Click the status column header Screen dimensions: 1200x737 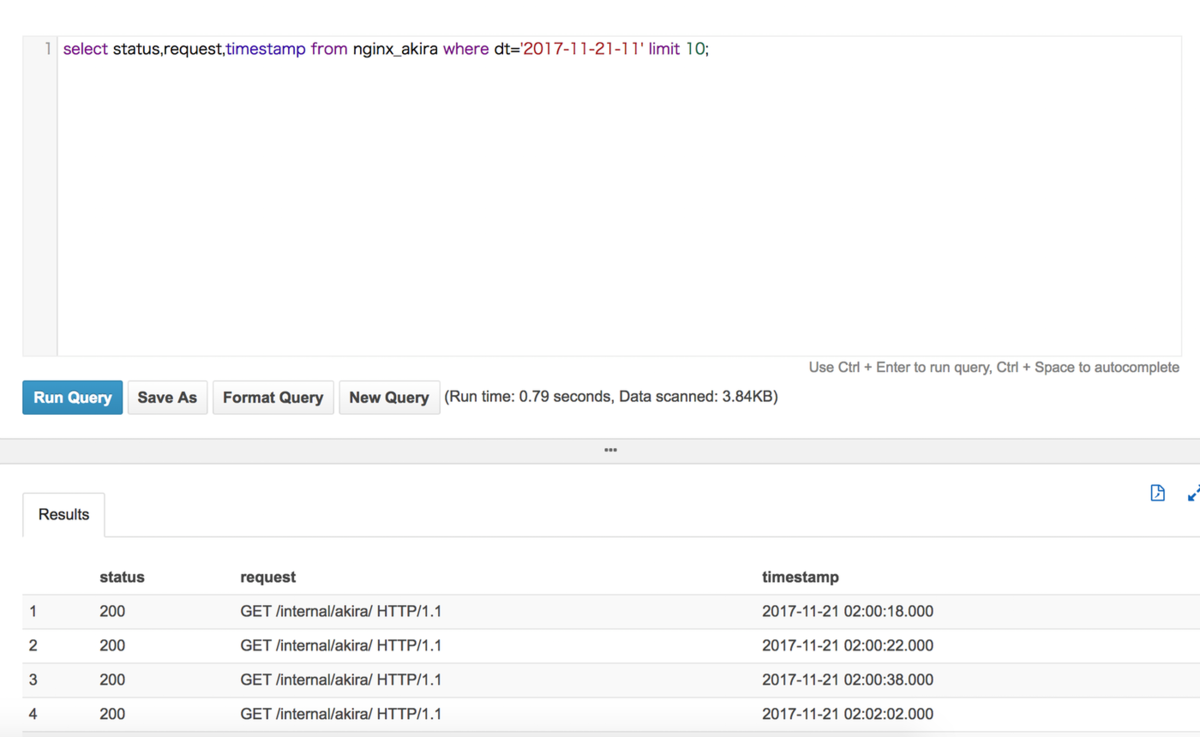122,577
